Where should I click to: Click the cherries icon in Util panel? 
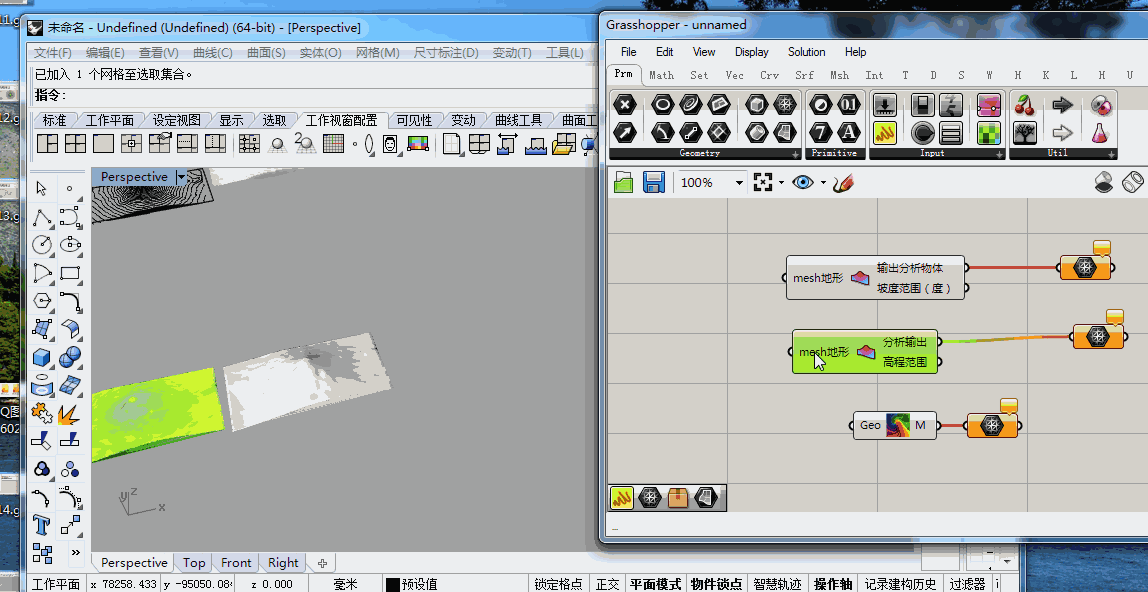tap(1025, 105)
